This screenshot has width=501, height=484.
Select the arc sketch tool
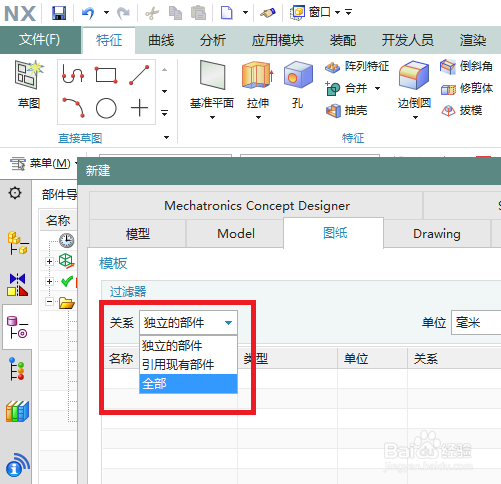point(74,107)
